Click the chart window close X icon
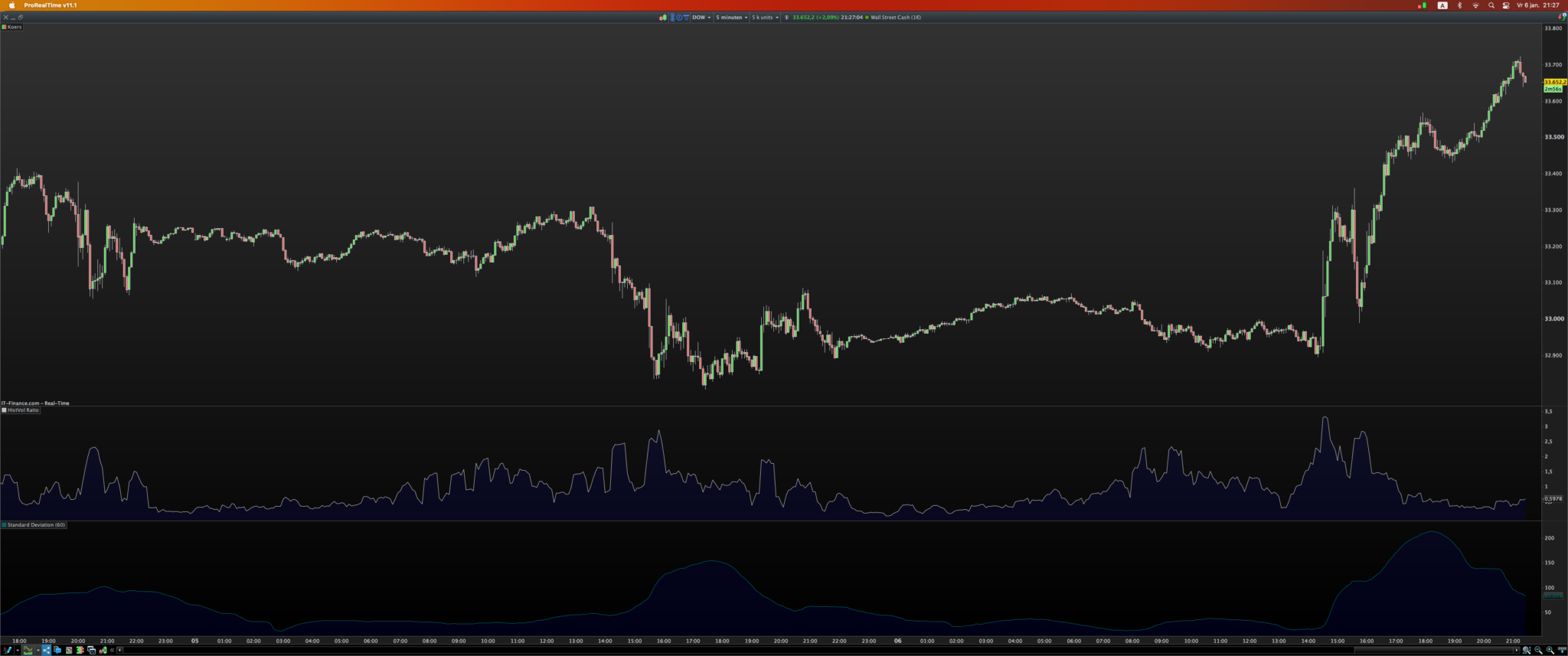 5,17
